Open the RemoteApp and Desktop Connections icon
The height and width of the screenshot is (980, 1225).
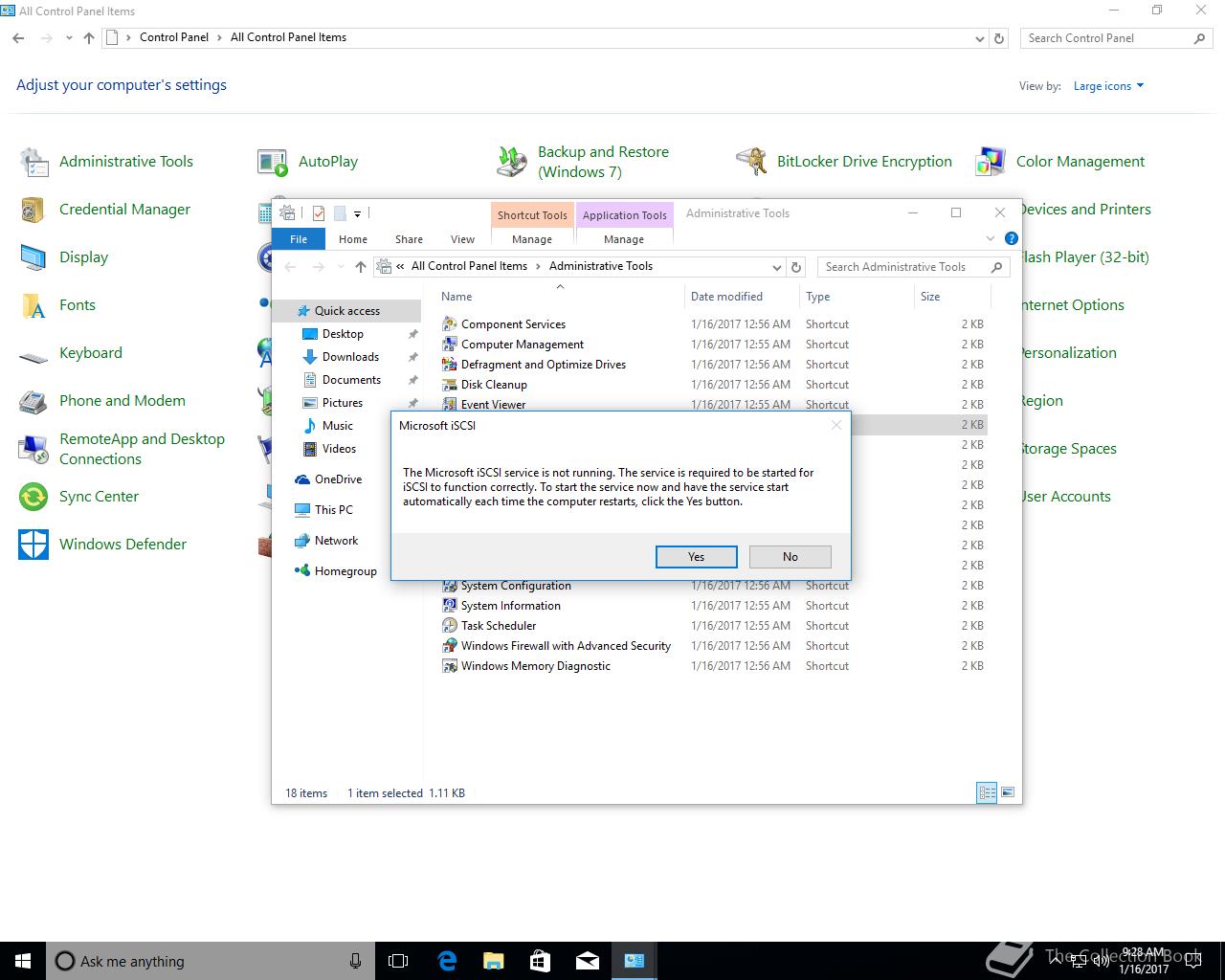pos(34,449)
